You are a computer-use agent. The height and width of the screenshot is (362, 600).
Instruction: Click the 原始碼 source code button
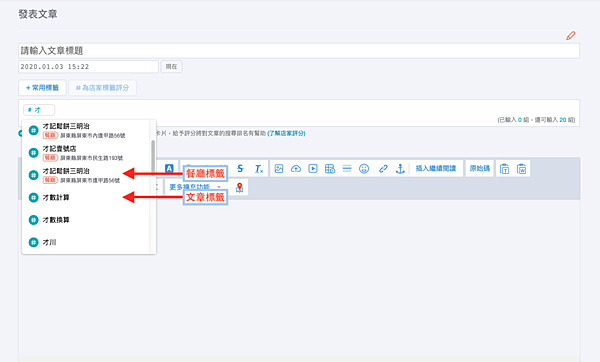point(479,168)
